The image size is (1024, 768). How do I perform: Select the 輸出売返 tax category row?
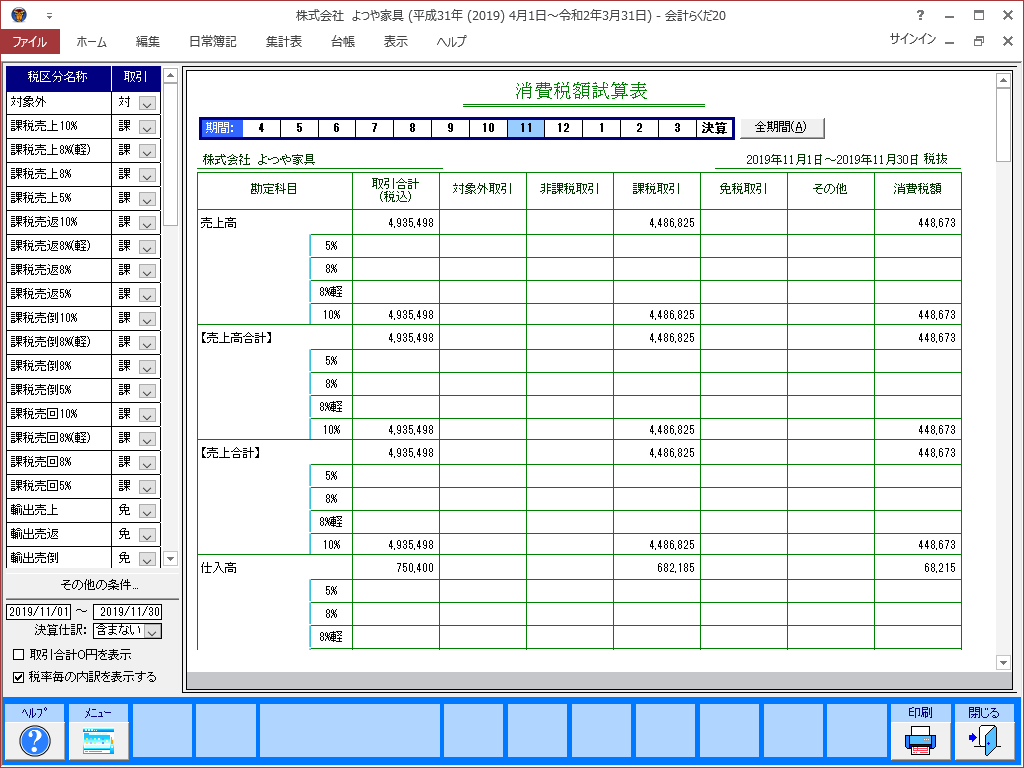[59, 535]
